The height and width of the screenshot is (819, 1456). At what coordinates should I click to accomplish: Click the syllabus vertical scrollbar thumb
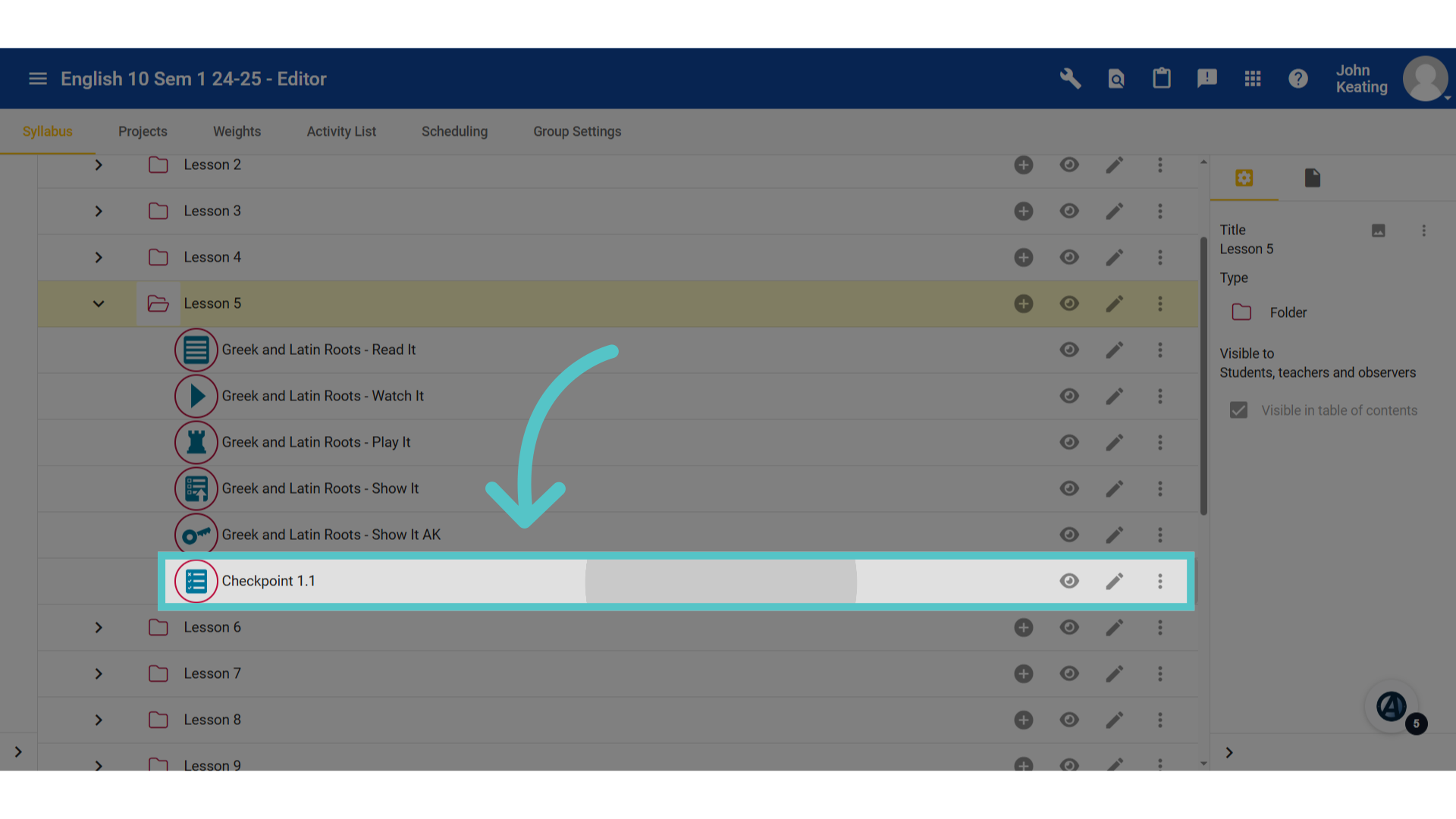[x=1203, y=377]
